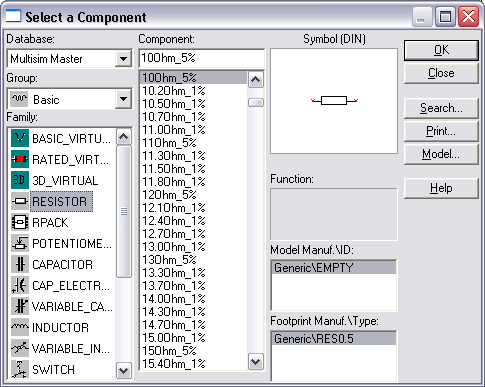Image resolution: width=485 pixels, height=387 pixels.
Task: Select 13.0Ohm_1% component
Action: (x=193, y=247)
